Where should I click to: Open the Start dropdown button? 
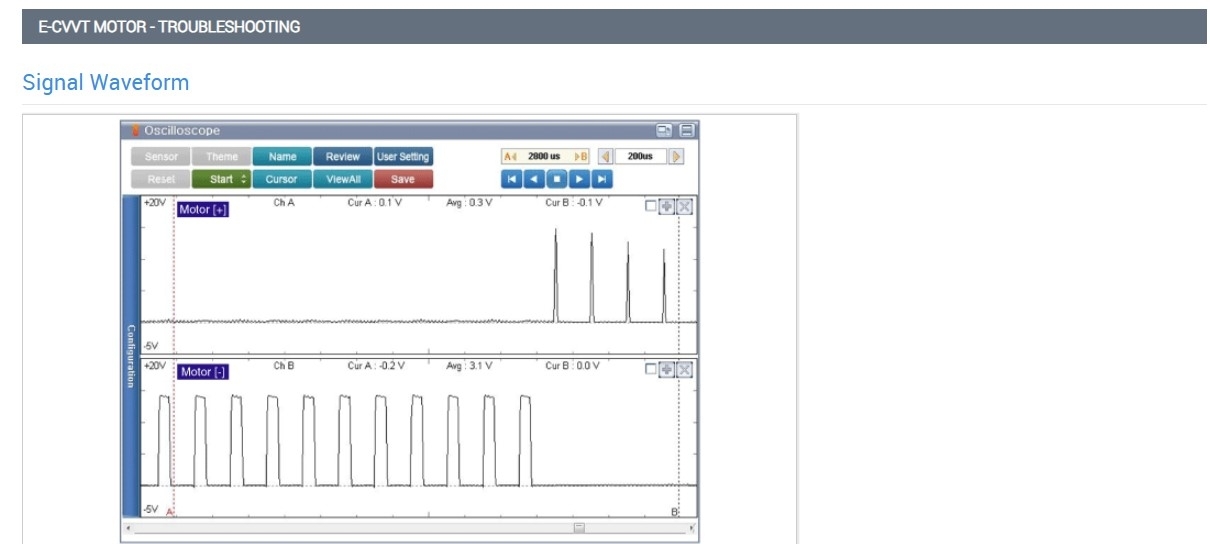[x=222, y=179]
